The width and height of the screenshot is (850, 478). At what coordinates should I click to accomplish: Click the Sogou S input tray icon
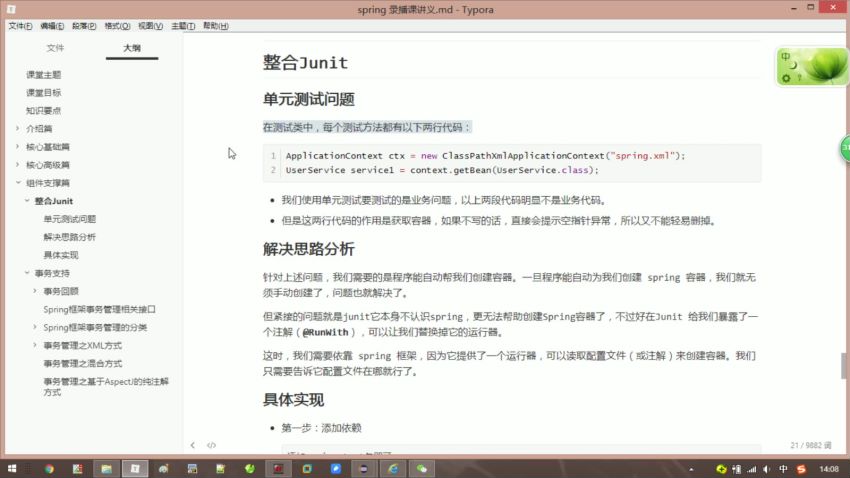point(801,469)
